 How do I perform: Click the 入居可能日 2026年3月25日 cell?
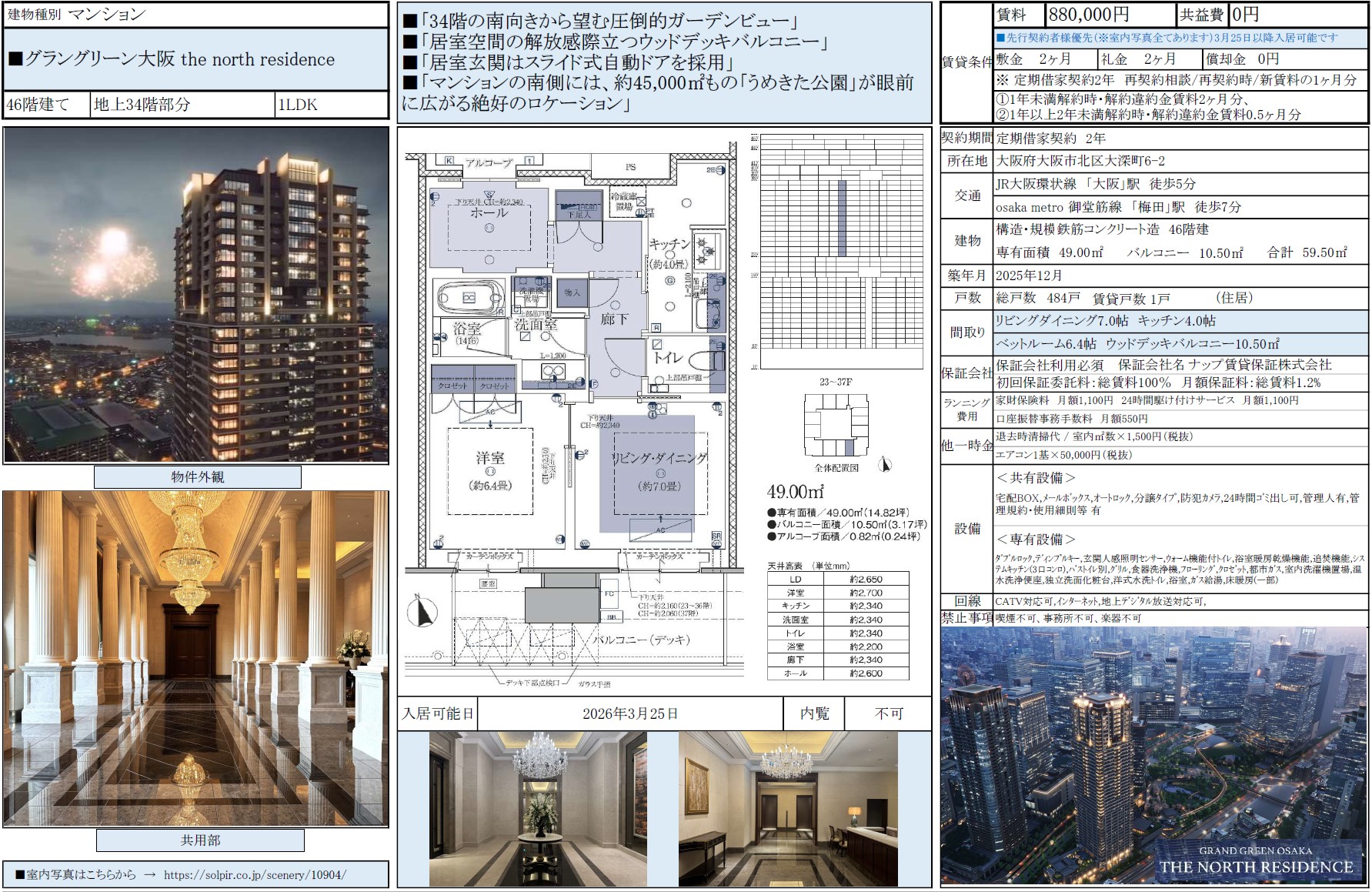pos(629,713)
